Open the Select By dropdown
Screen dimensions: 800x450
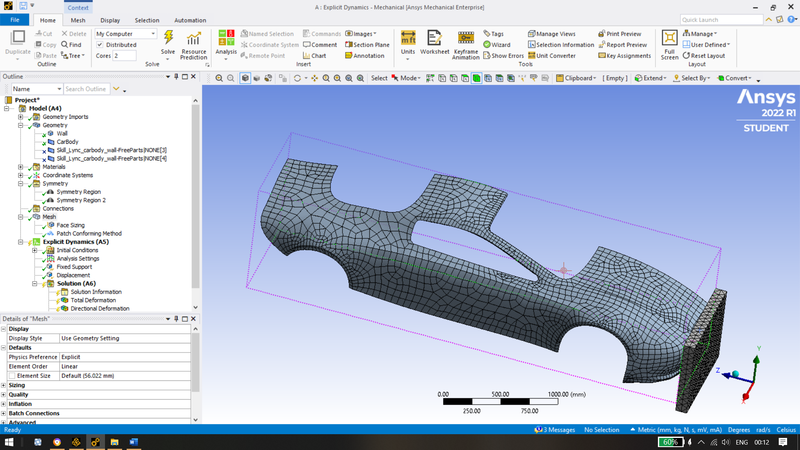(691, 78)
